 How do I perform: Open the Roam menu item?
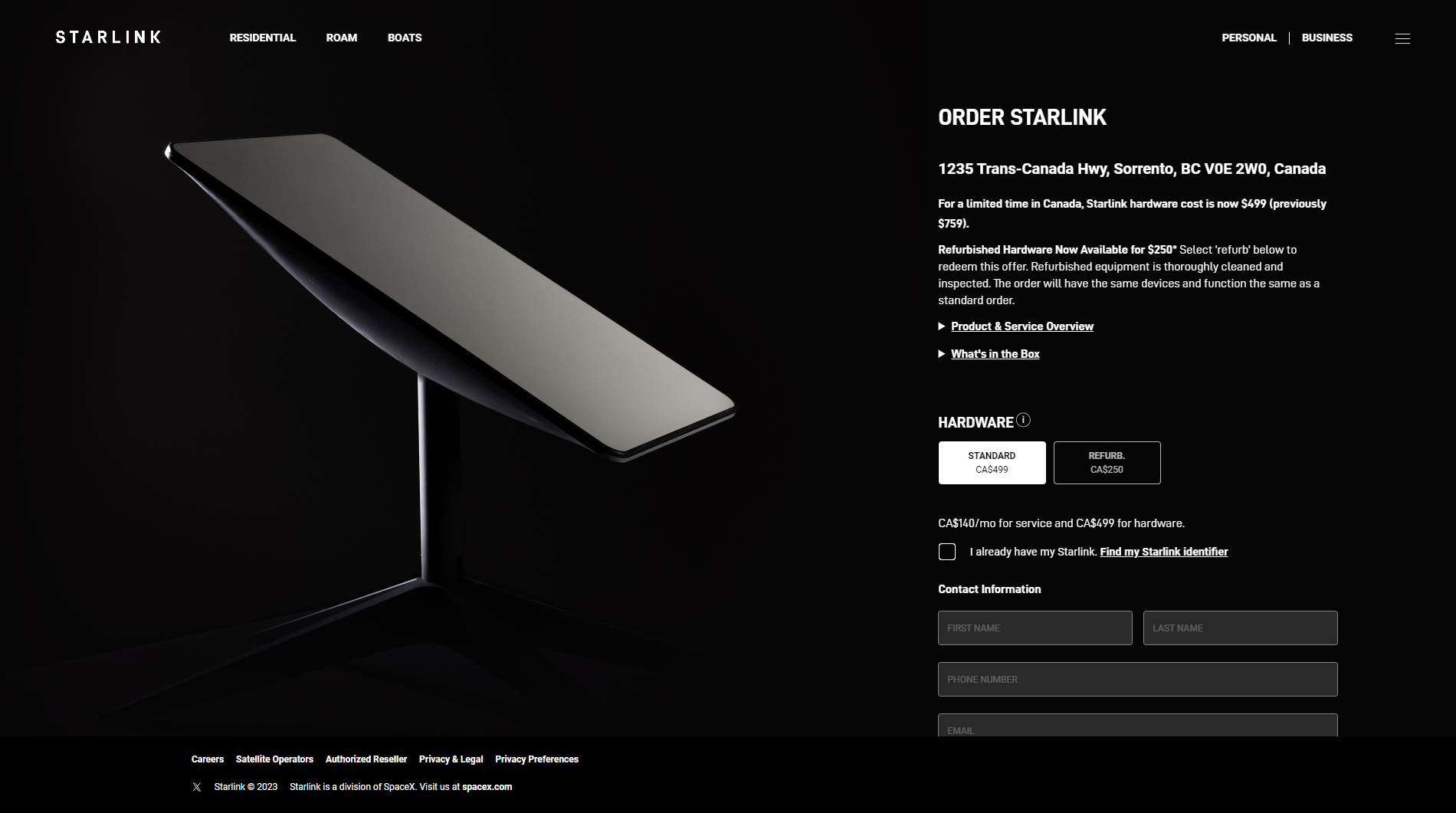coord(341,38)
